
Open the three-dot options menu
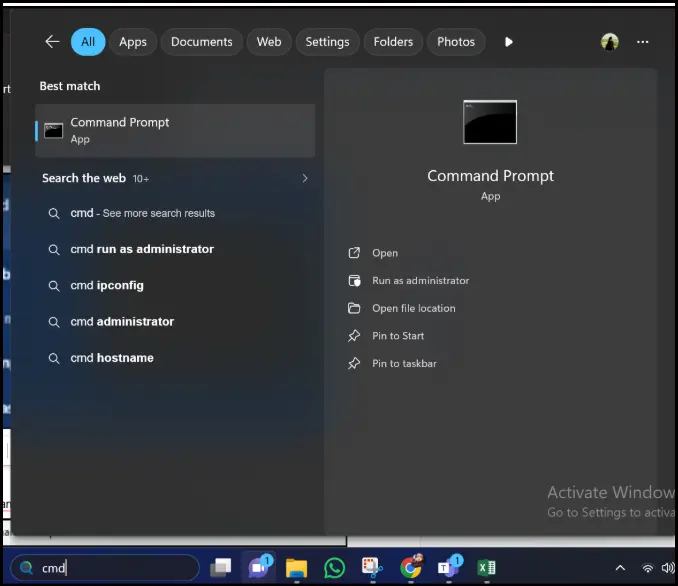[x=643, y=42]
